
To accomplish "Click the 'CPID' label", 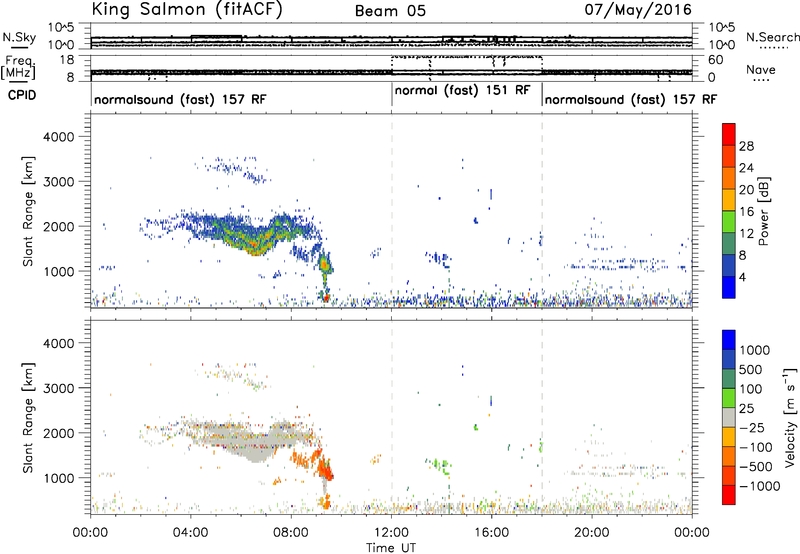I will (22, 95).
